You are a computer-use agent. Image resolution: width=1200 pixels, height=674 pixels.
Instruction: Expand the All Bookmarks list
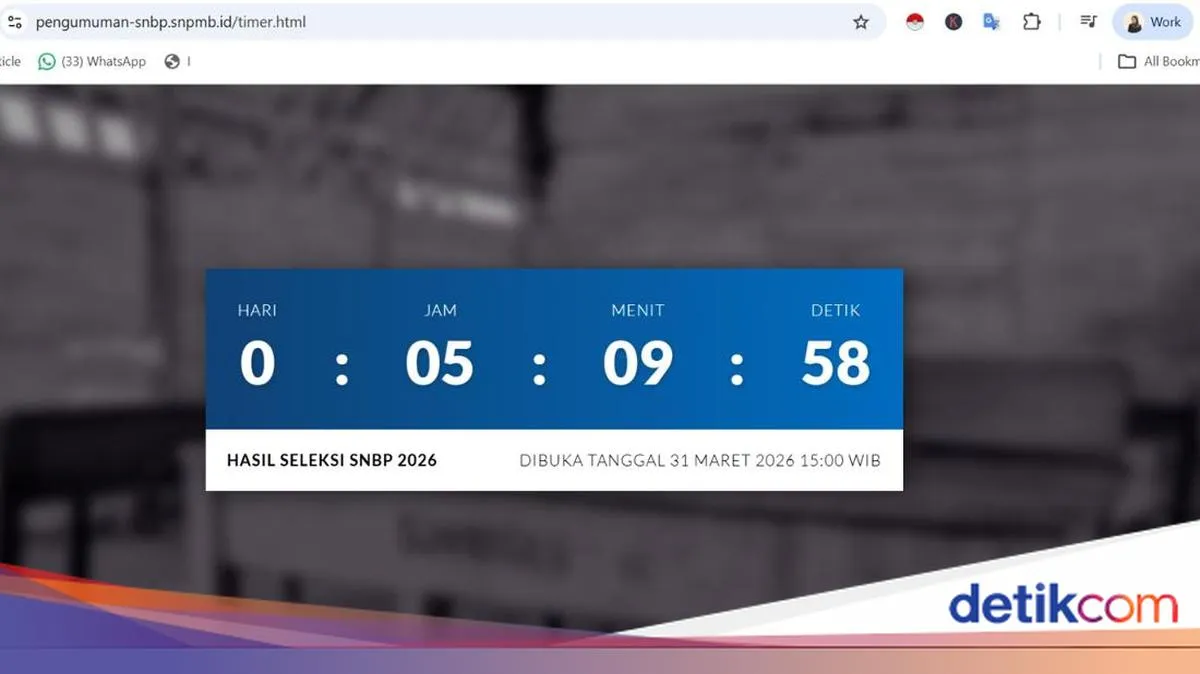pos(1160,61)
